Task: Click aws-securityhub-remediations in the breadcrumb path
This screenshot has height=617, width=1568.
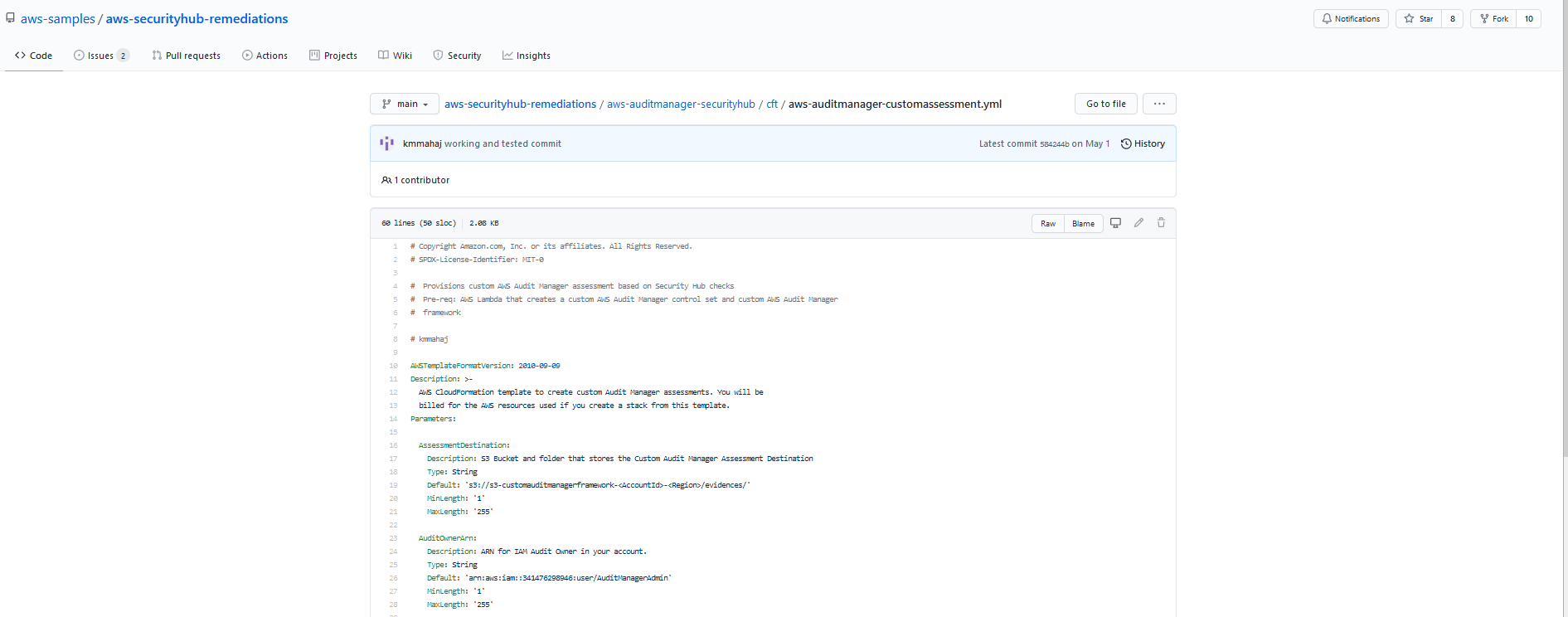Action: (x=520, y=104)
